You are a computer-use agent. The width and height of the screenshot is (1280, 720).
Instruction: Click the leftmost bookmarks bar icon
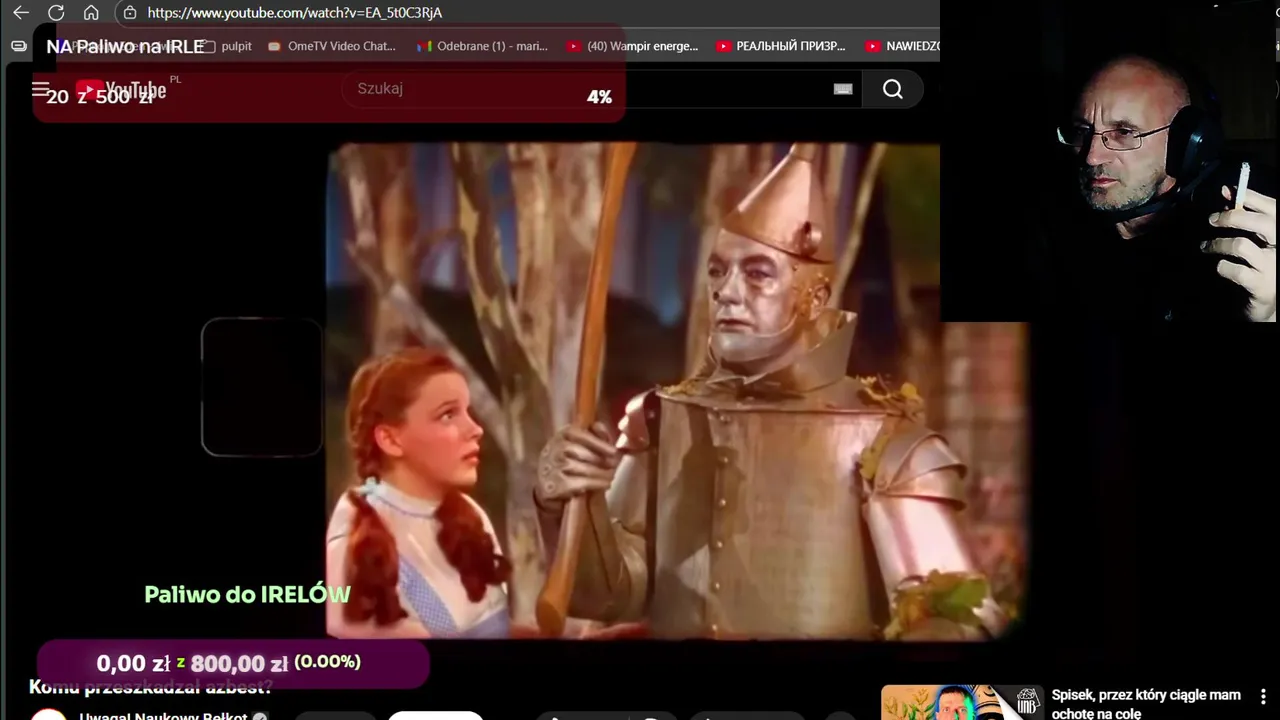[x=18, y=46]
